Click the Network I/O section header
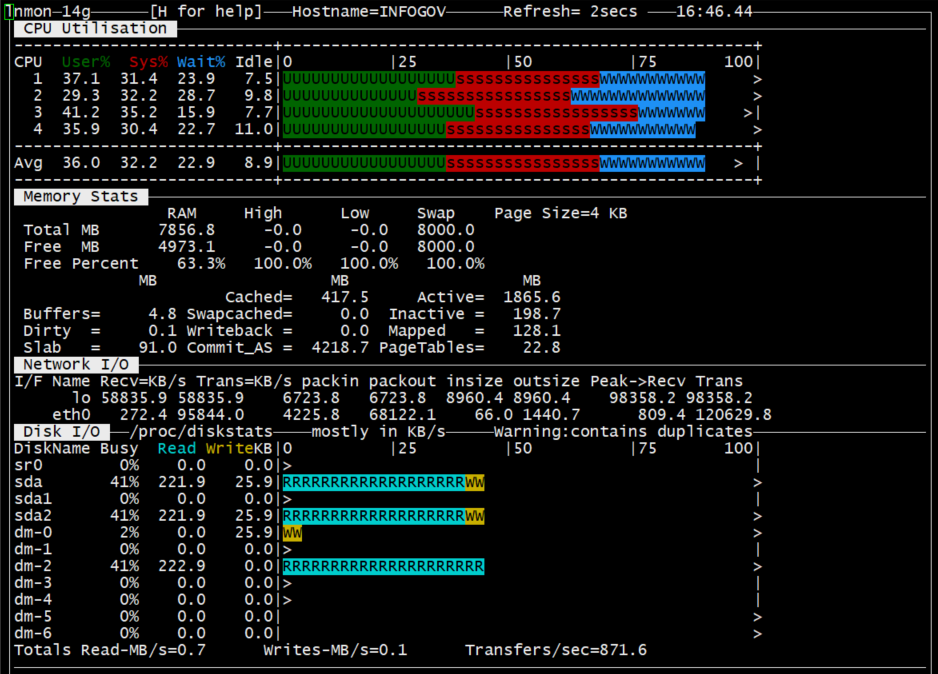Screen dimensions: 938x674 [76, 365]
